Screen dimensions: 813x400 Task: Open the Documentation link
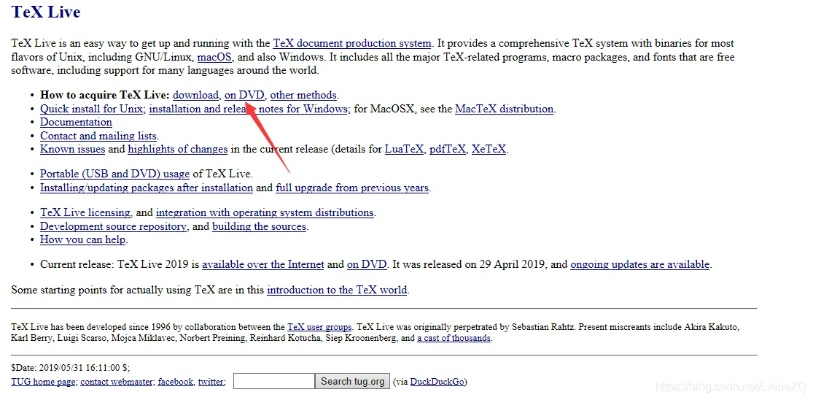tap(76, 122)
